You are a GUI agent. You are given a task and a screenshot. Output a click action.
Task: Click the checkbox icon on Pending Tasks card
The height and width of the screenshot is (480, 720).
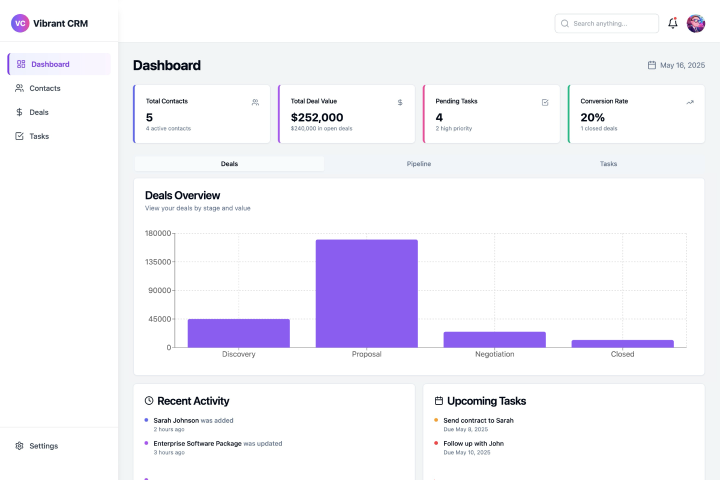coord(545,102)
